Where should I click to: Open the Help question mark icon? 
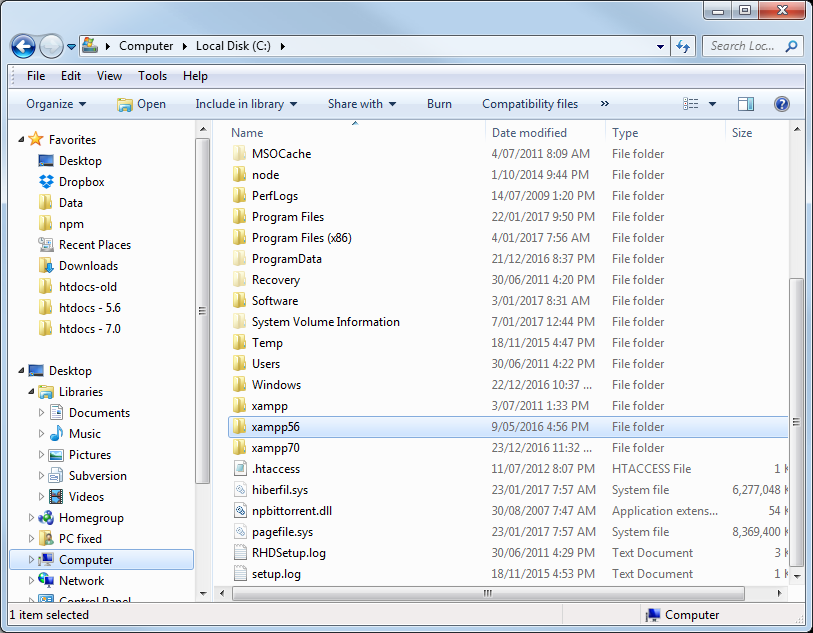tap(782, 104)
